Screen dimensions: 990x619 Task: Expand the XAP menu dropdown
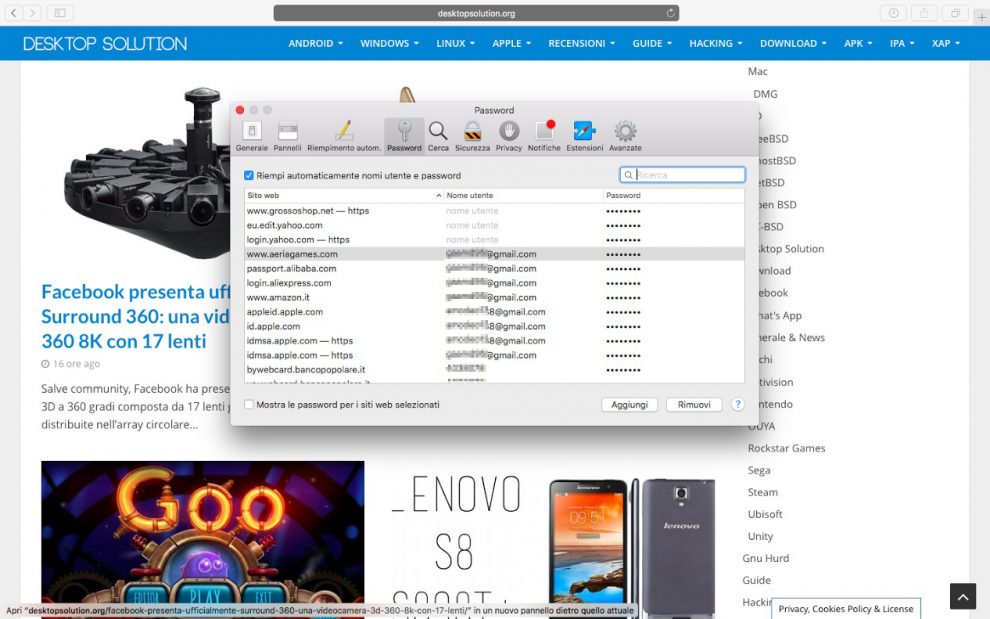click(x=946, y=43)
